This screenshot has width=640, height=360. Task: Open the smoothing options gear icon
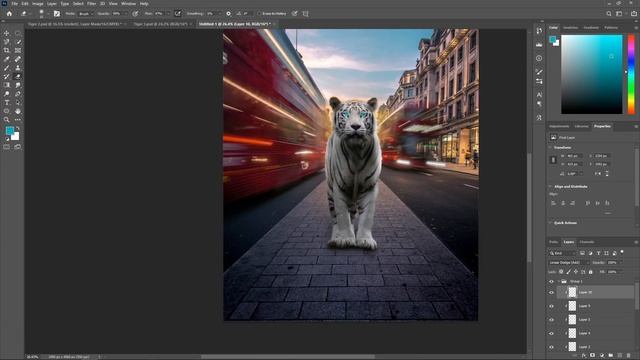pos(228,13)
